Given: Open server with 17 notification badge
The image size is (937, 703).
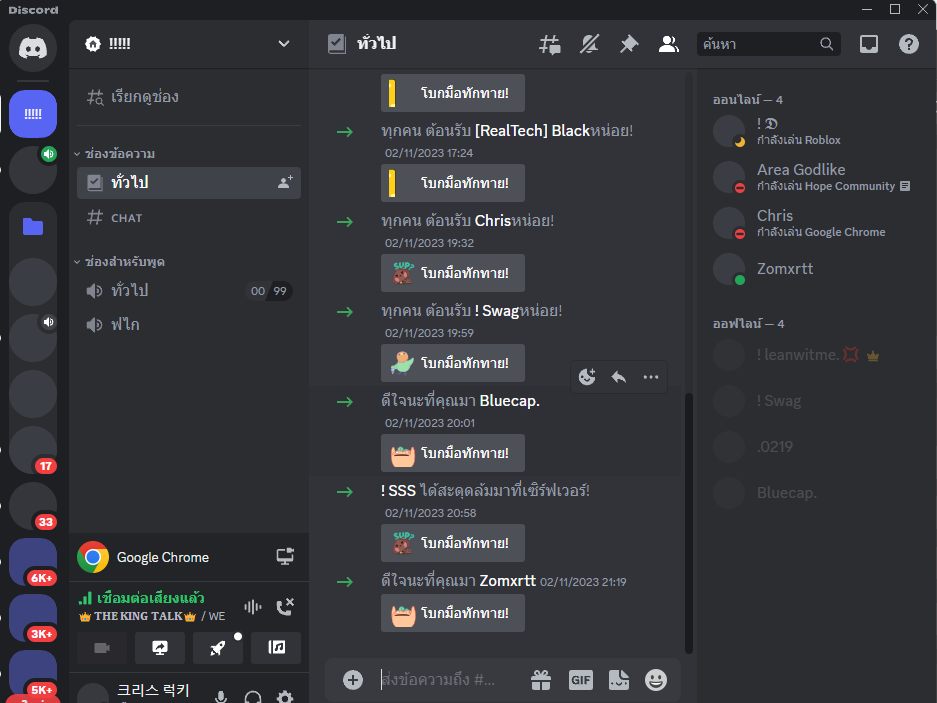Looking at the screenshot, I should 33,450.
